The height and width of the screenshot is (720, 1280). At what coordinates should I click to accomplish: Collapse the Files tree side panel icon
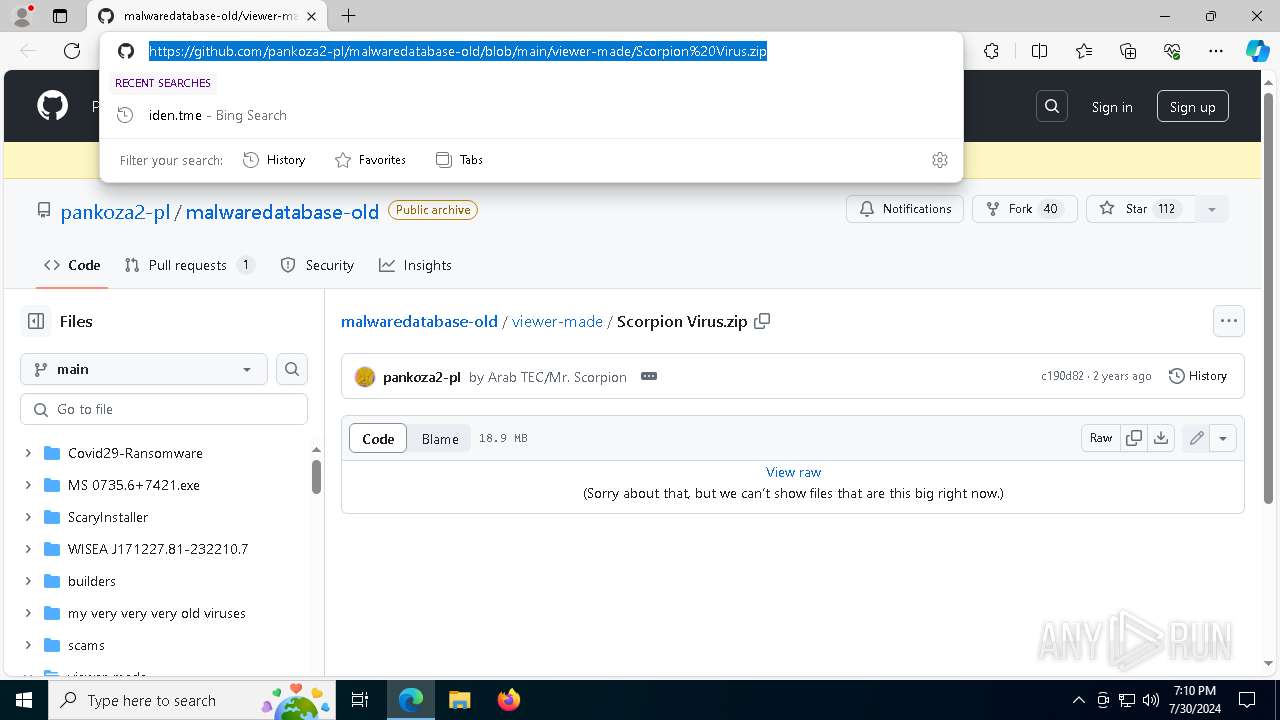pos(36,321)
